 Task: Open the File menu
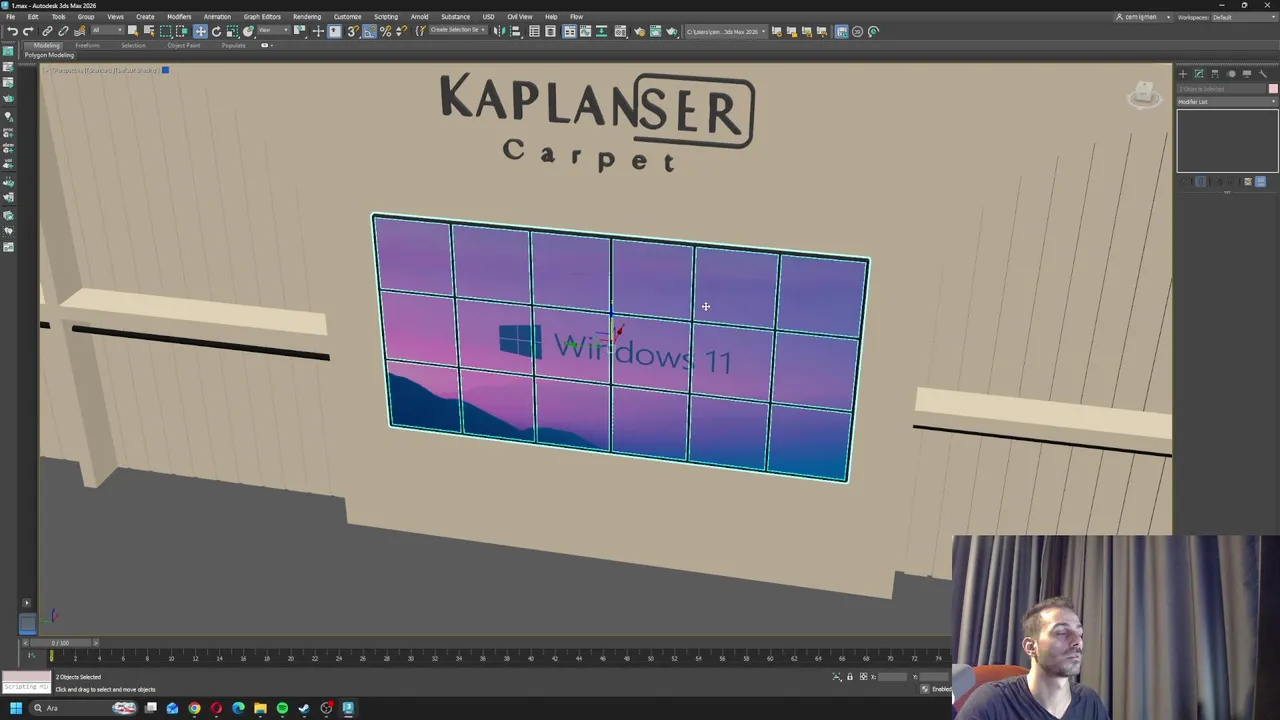10,17
